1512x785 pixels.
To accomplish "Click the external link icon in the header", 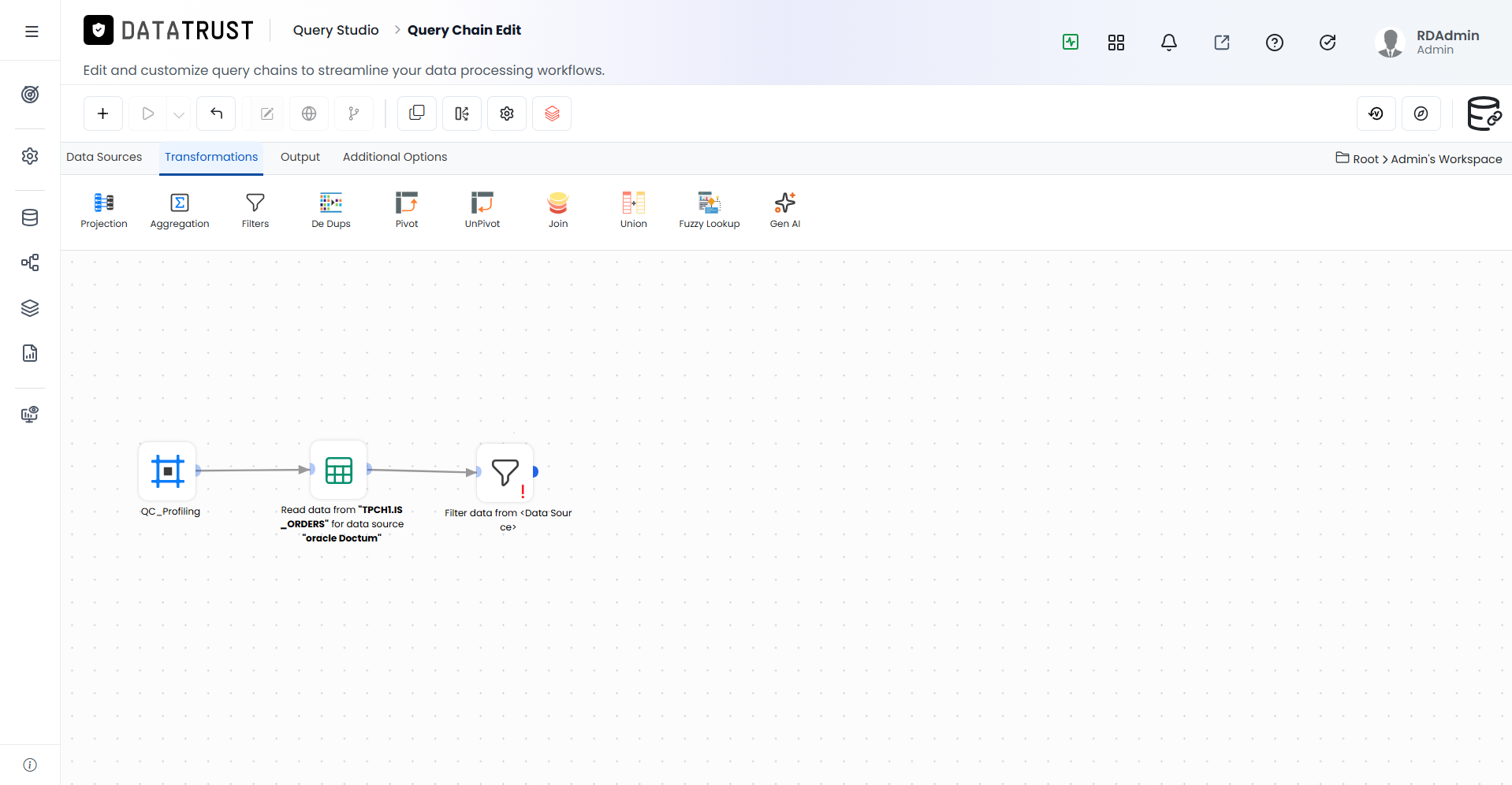I will (1222, 43).
